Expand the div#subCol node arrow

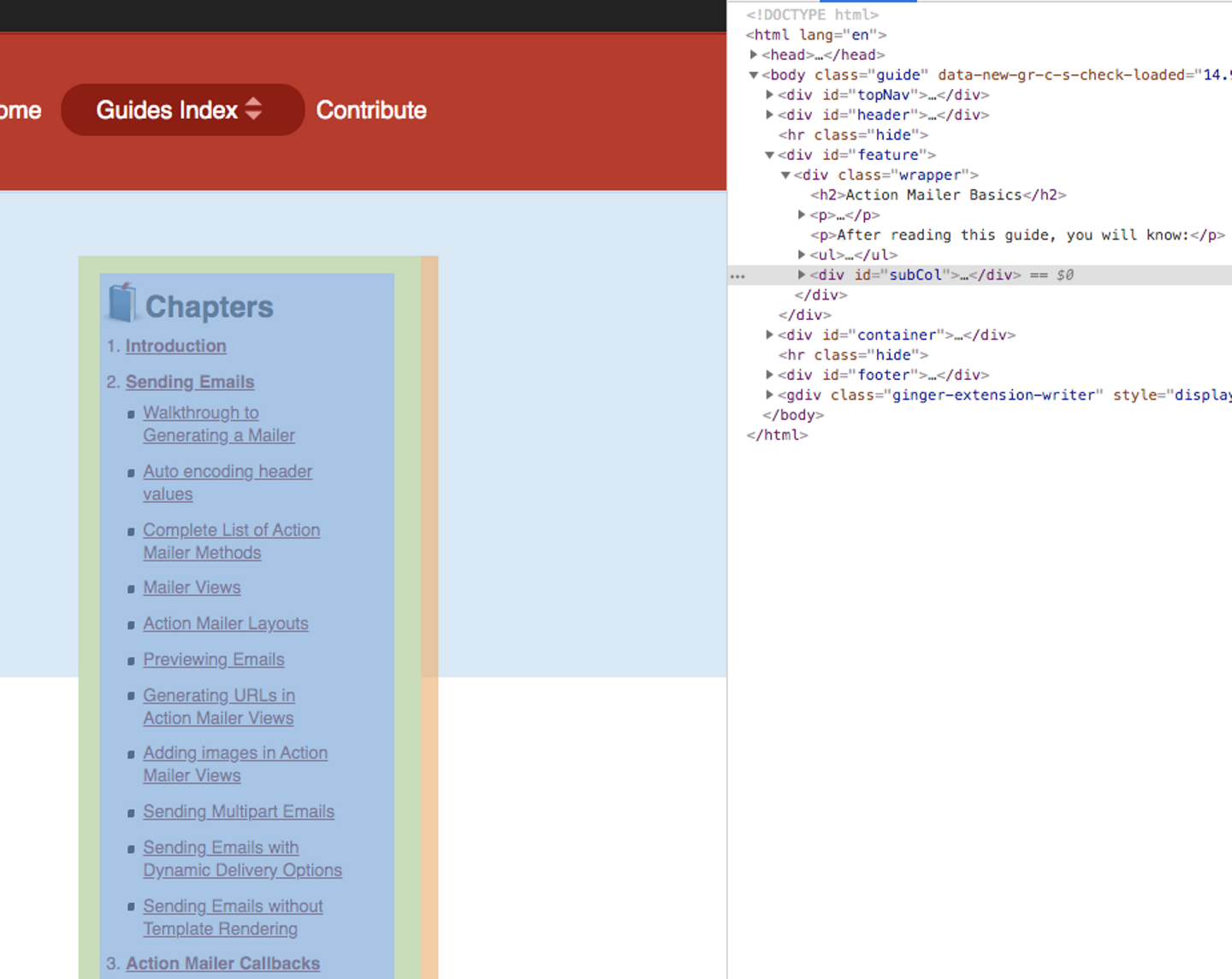[802, 275]
